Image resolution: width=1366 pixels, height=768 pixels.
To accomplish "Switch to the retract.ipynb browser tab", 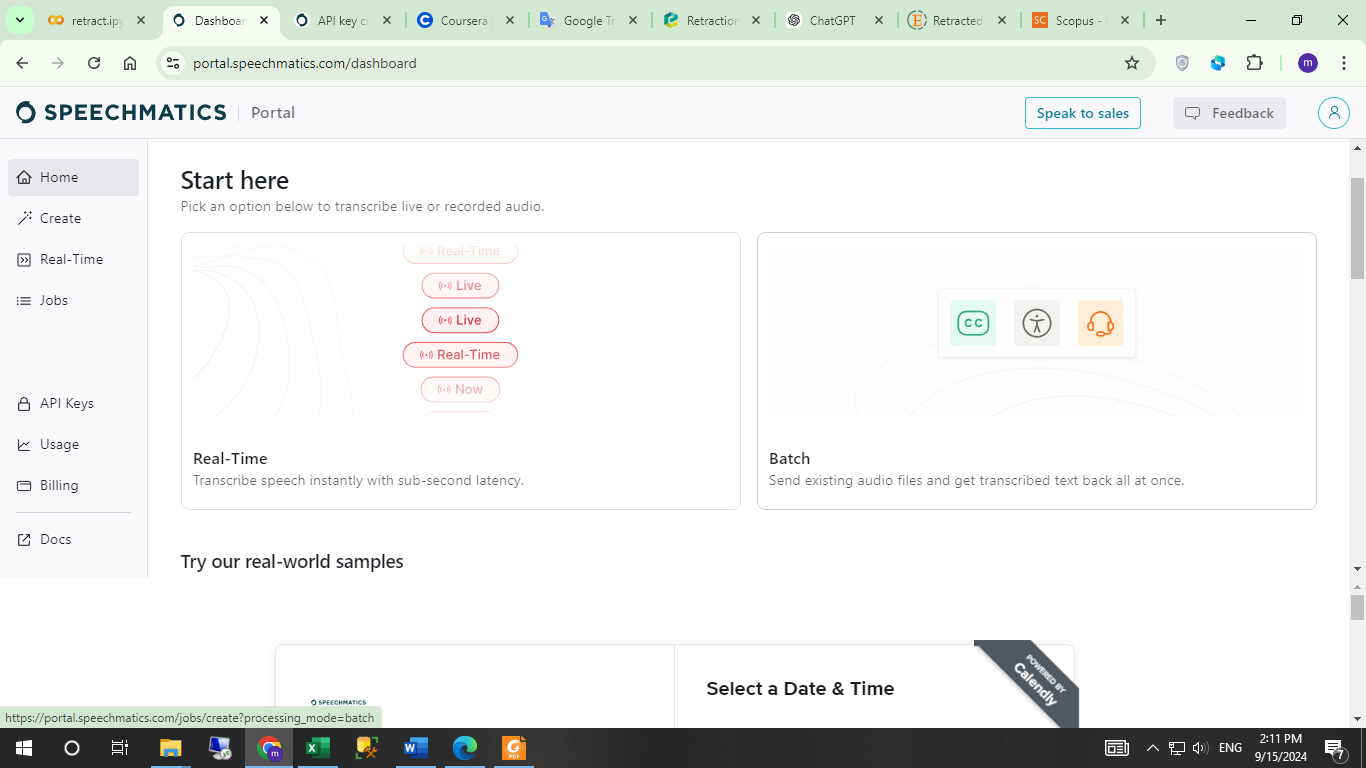I will point(96,20).
